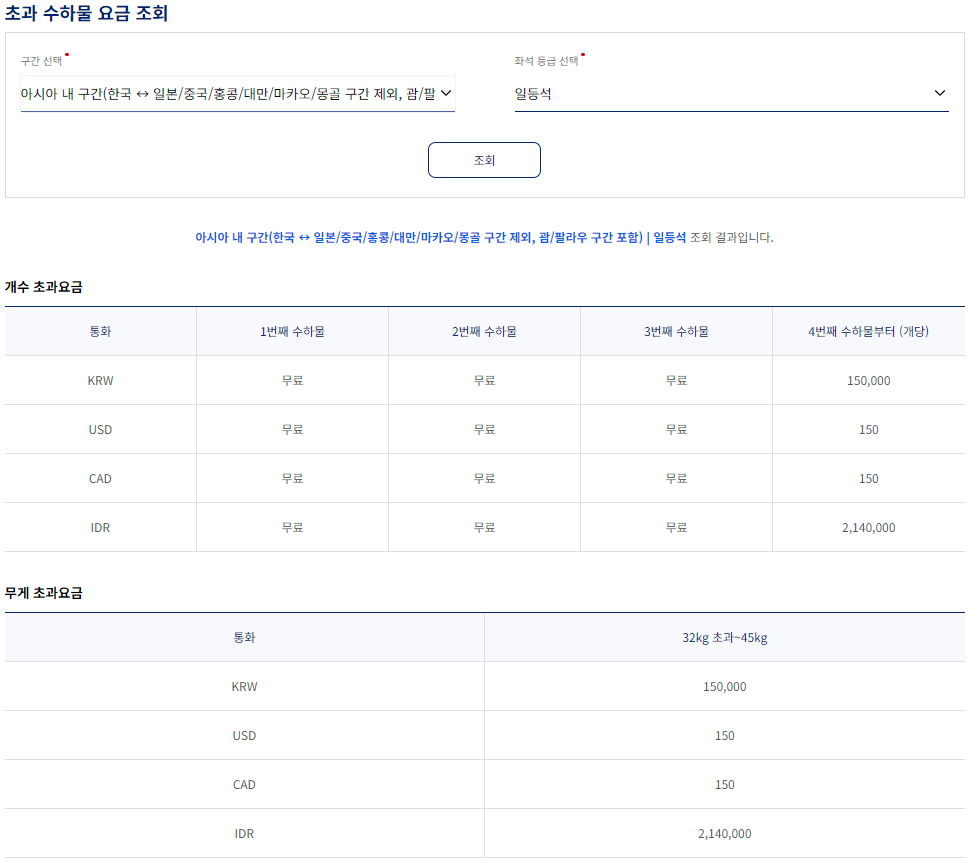
Task: Click the 3번째 수하물 column header
Action: [x=675, y=331]
